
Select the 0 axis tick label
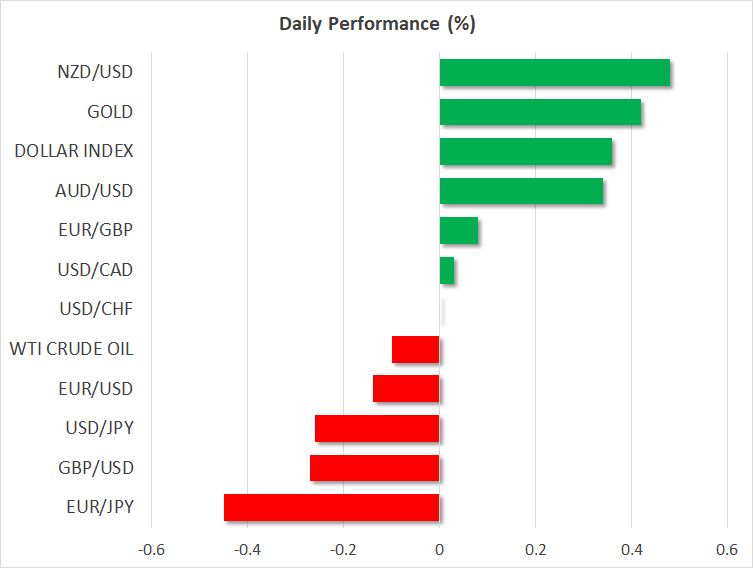[x=439, y=549]
